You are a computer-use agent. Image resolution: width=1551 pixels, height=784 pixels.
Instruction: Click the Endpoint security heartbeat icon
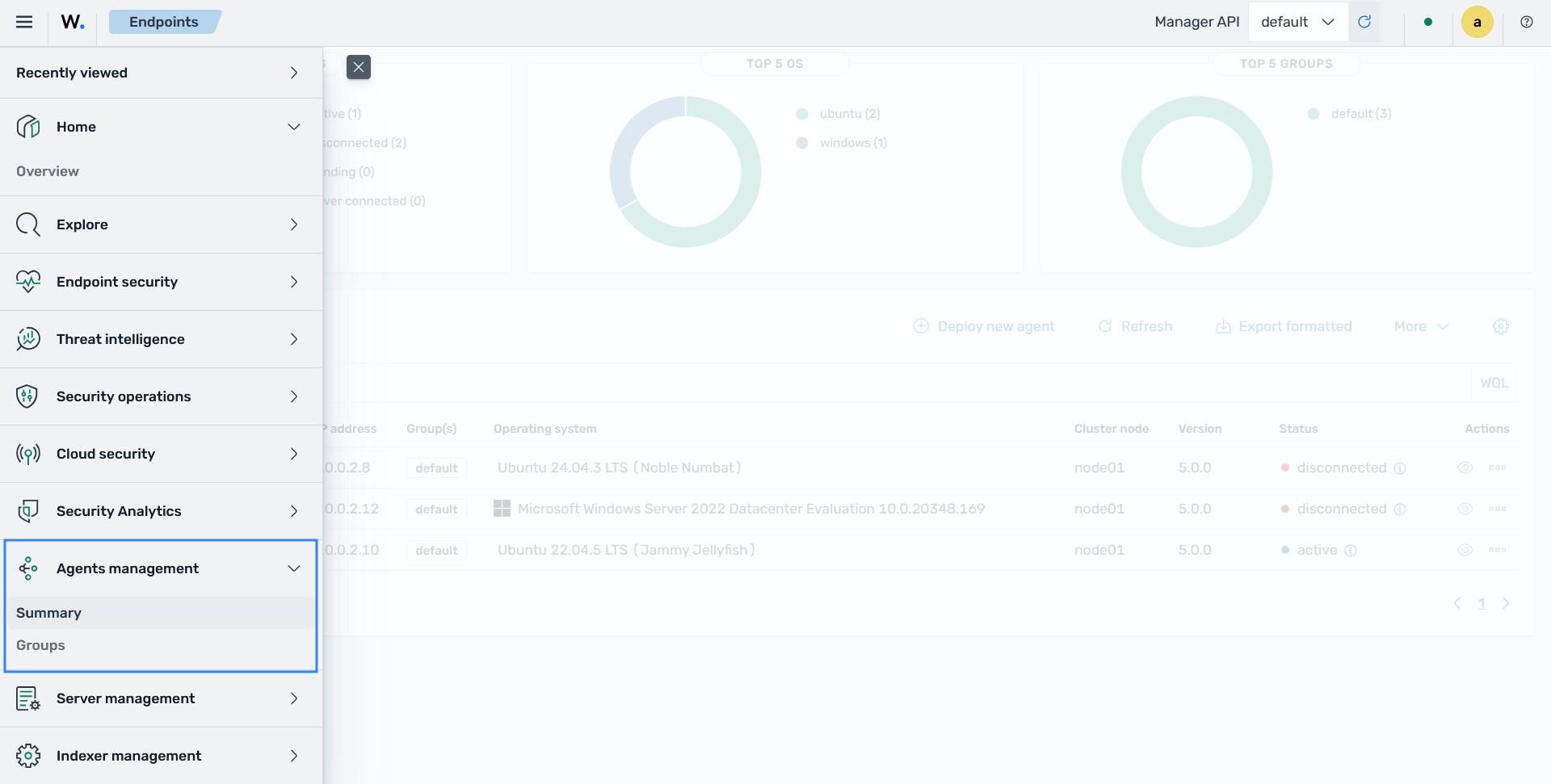coord(28,282)
